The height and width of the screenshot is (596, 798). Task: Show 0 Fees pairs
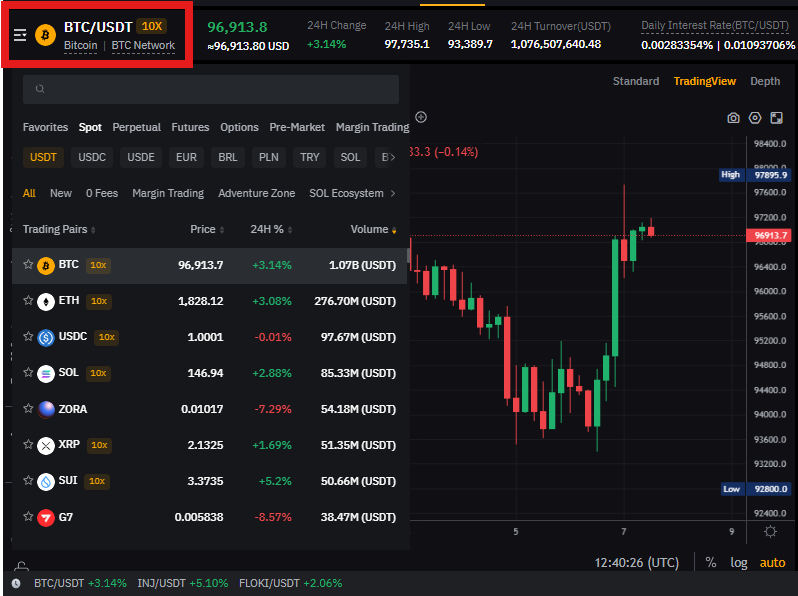point(102,193)
